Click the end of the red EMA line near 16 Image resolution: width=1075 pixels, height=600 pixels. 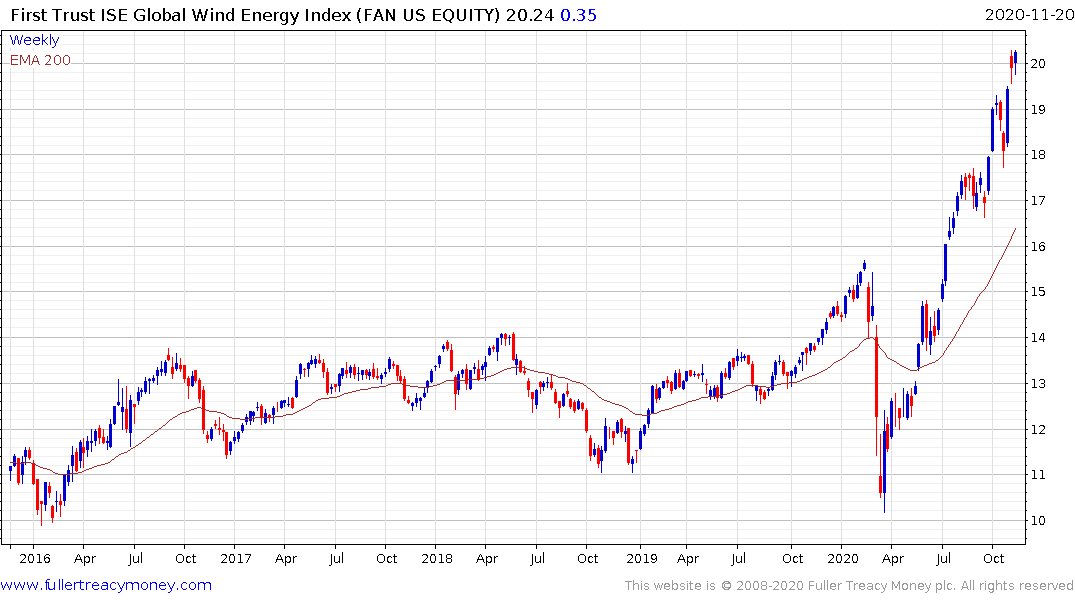(x=1015, y=230)
